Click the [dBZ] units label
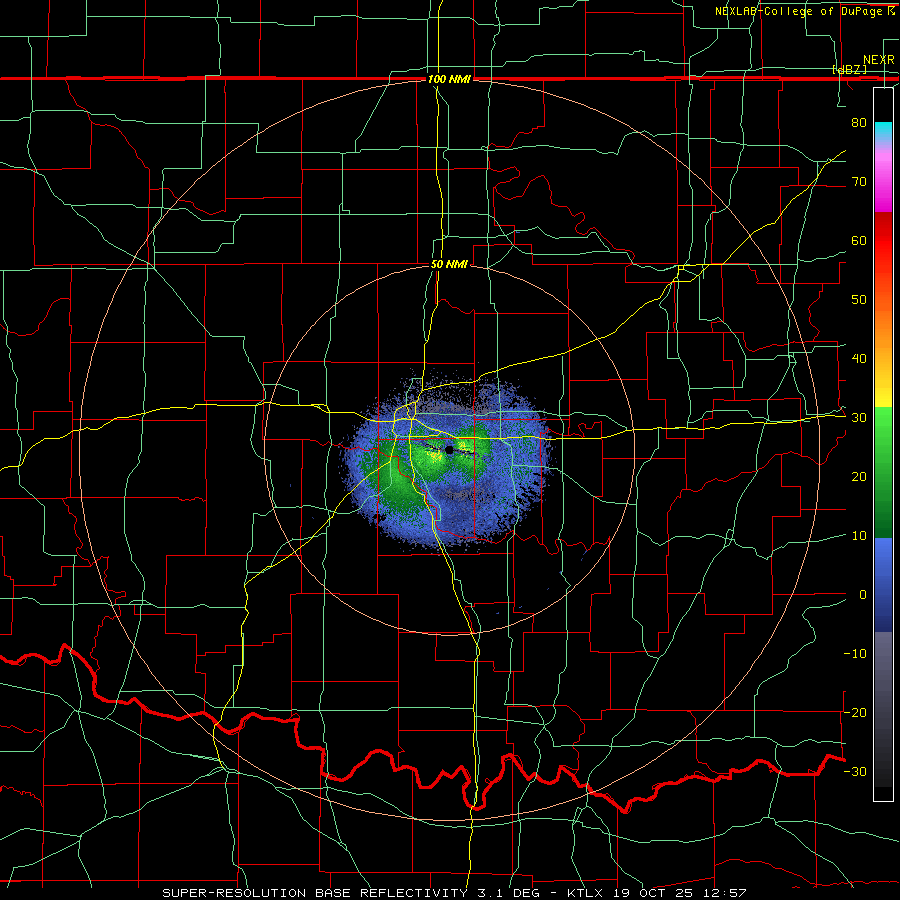 pos(849,69)
